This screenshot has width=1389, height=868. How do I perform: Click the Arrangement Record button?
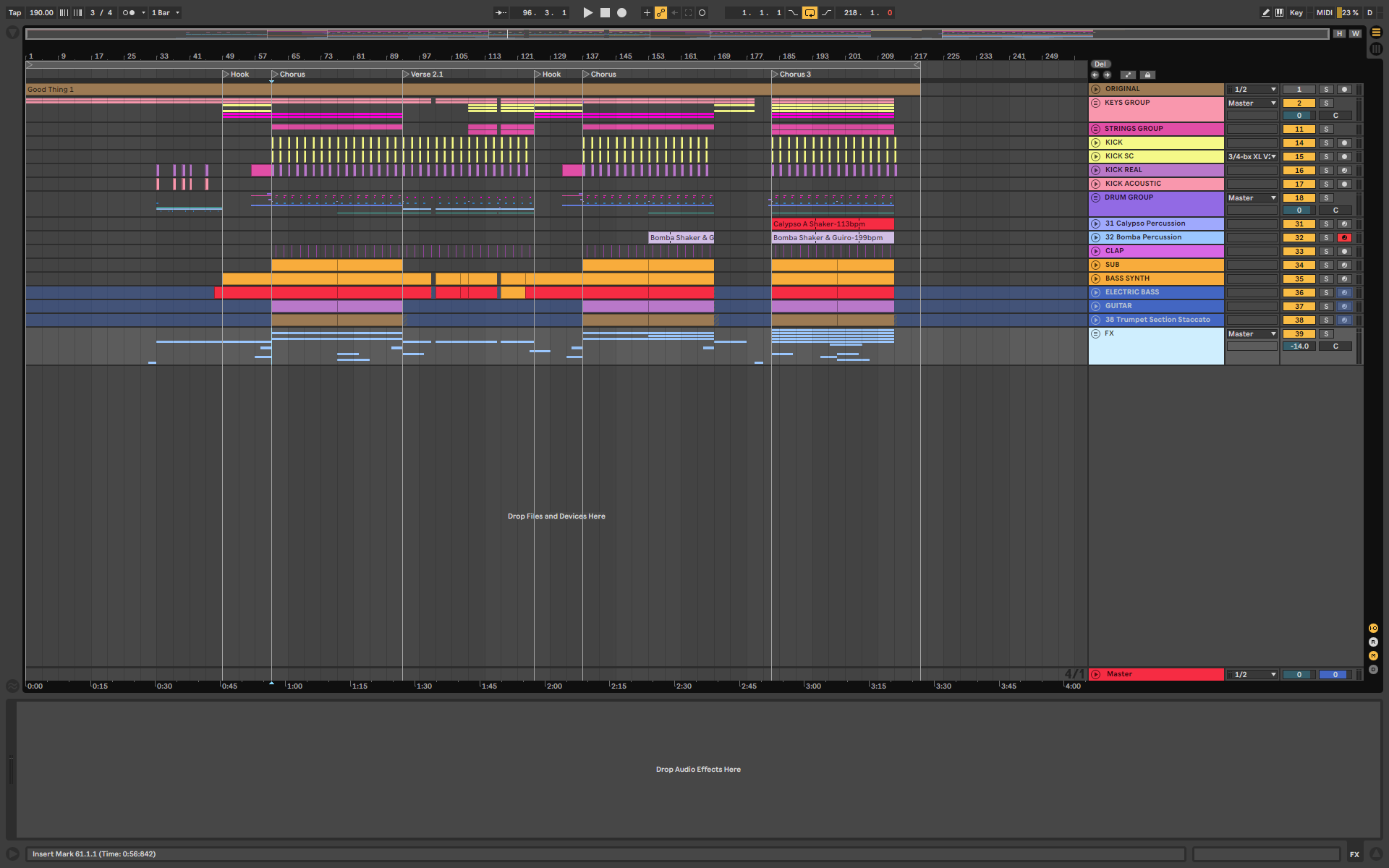pos(621,12)
